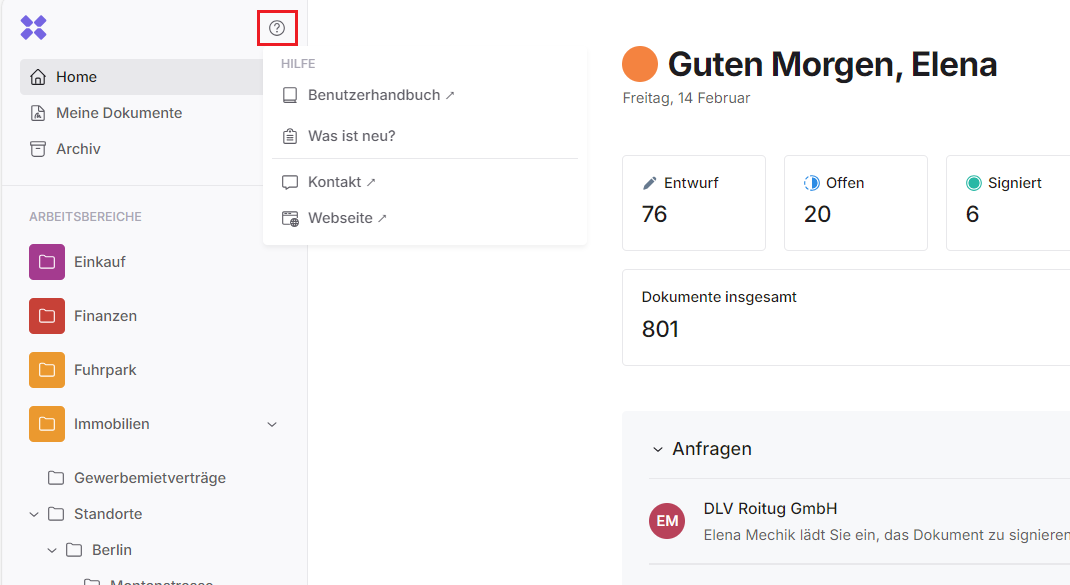The height and width of the screenshot is (585, 1070).
Task: Select Was ist neu? menu entry
Action: click(x=351, y=136)
